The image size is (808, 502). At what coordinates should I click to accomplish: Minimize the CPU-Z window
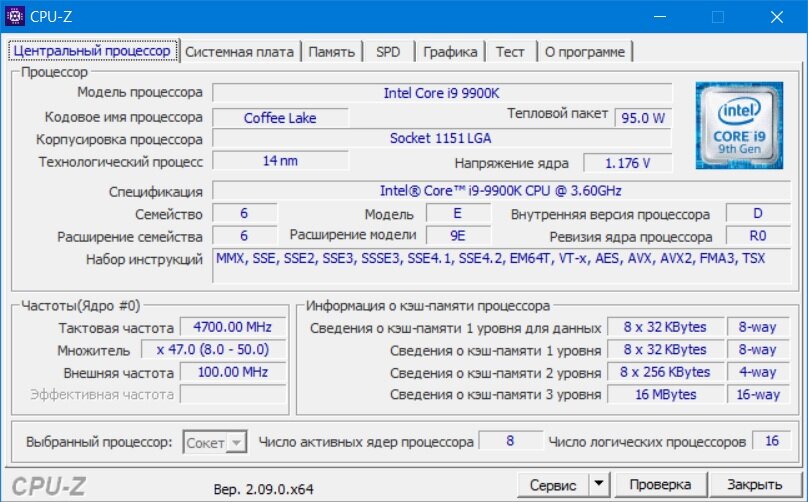click(x=660, y=16)
